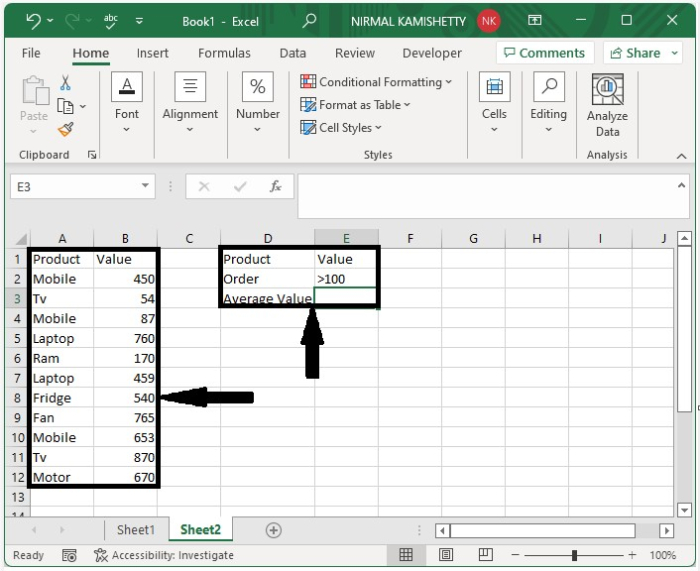Open the Name Box dropdown arrow
700x571 pixels.
(146, 186)
